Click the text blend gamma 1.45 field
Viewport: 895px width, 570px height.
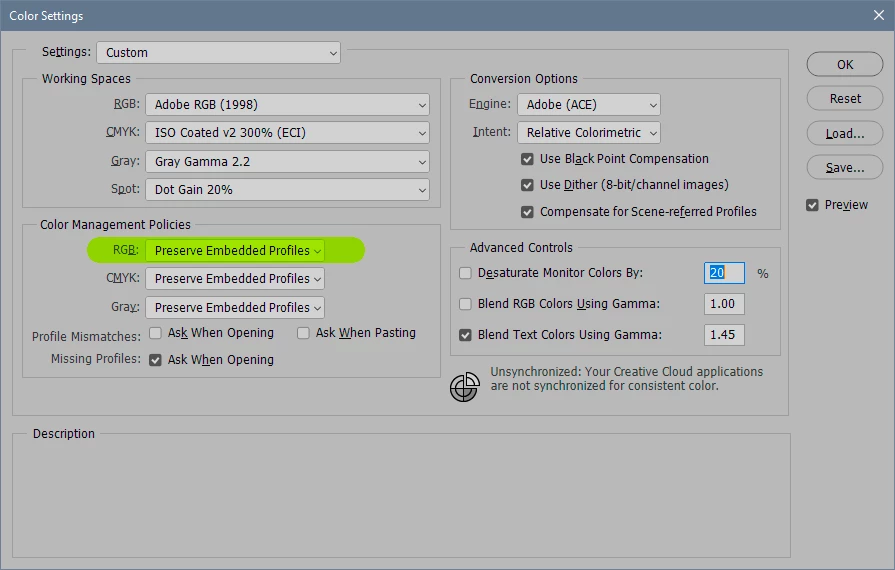tap(724, 334)
